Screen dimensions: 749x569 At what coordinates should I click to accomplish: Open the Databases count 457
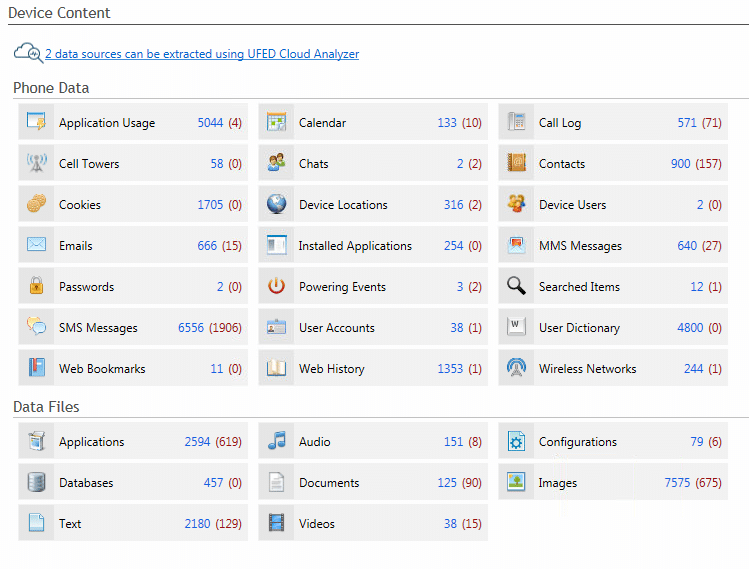(x=214, y=483)
